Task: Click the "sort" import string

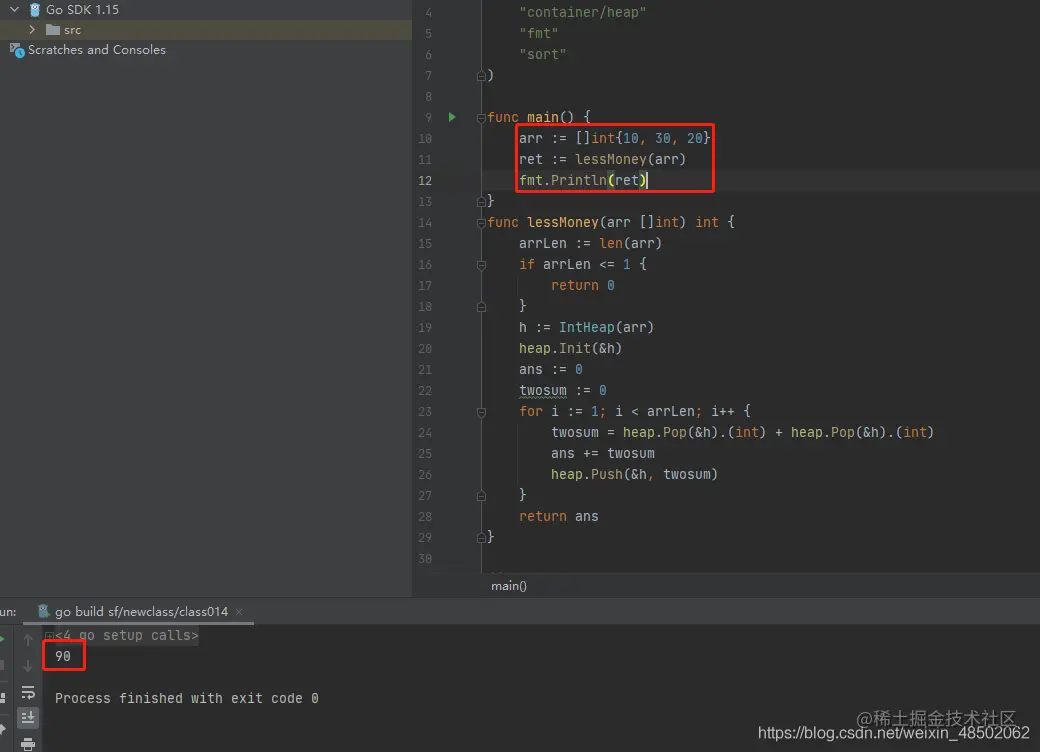Action: [543, 54]
